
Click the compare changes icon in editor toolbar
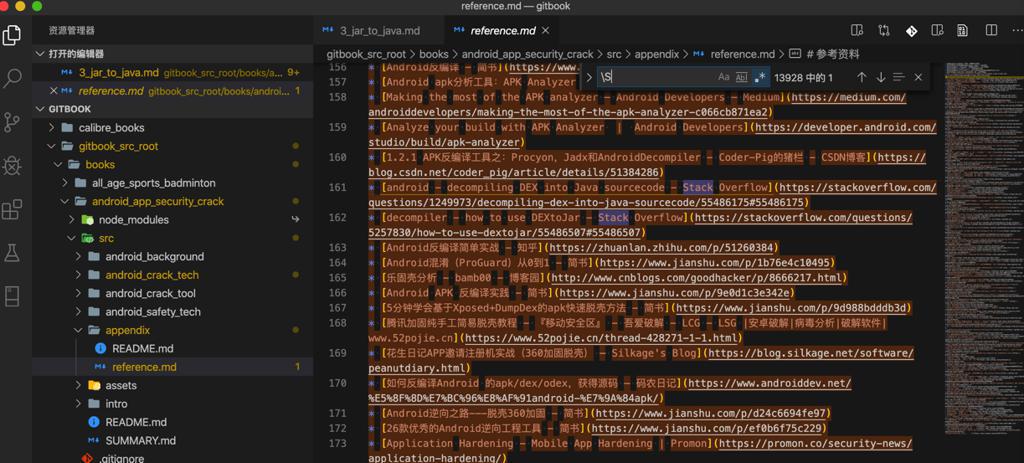pos(884,30)
